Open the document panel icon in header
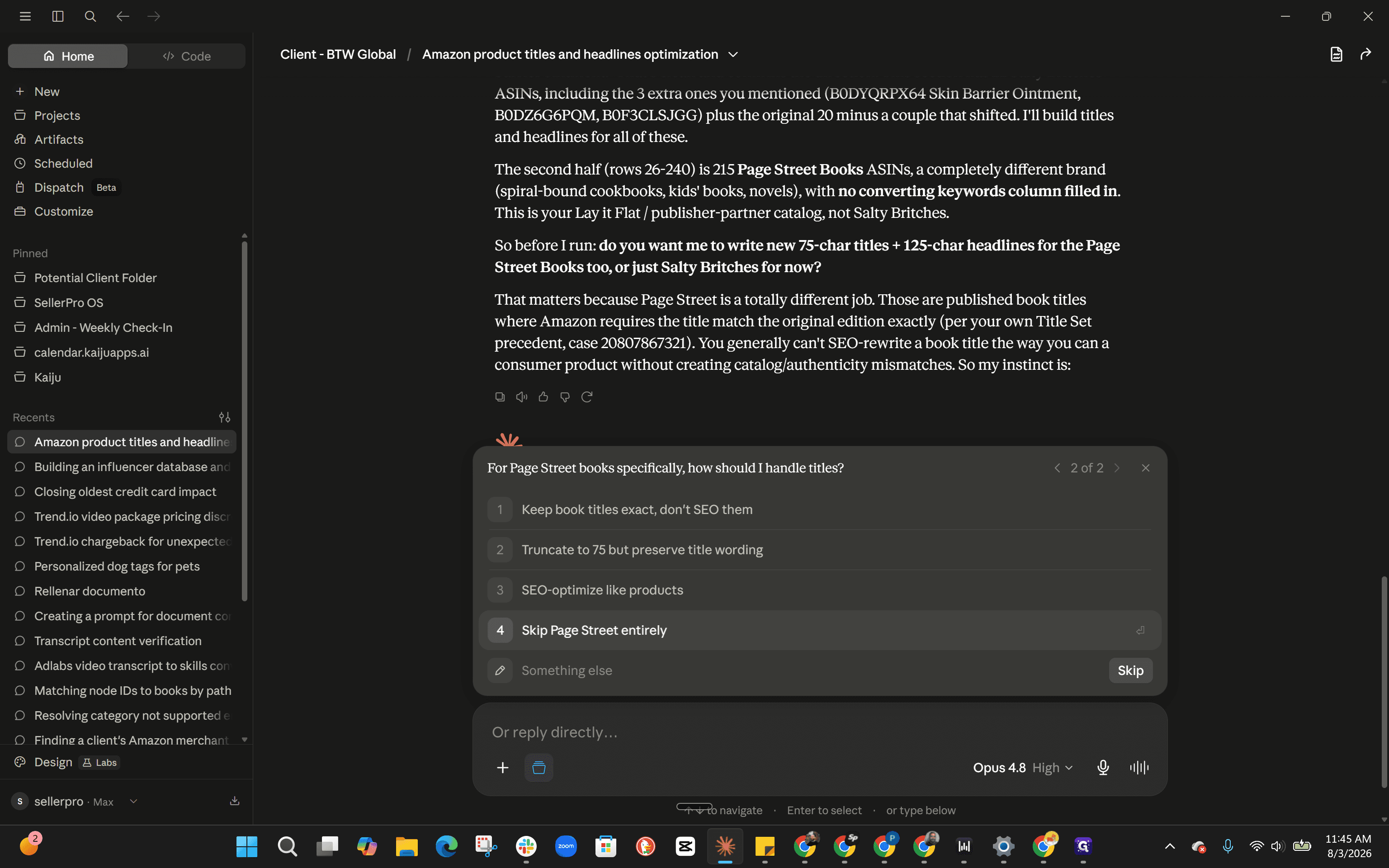 point(1336,54)
